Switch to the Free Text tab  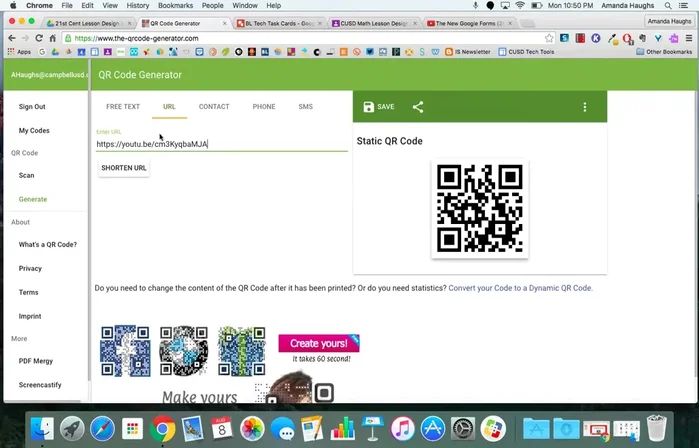click(x=123, y=106)
